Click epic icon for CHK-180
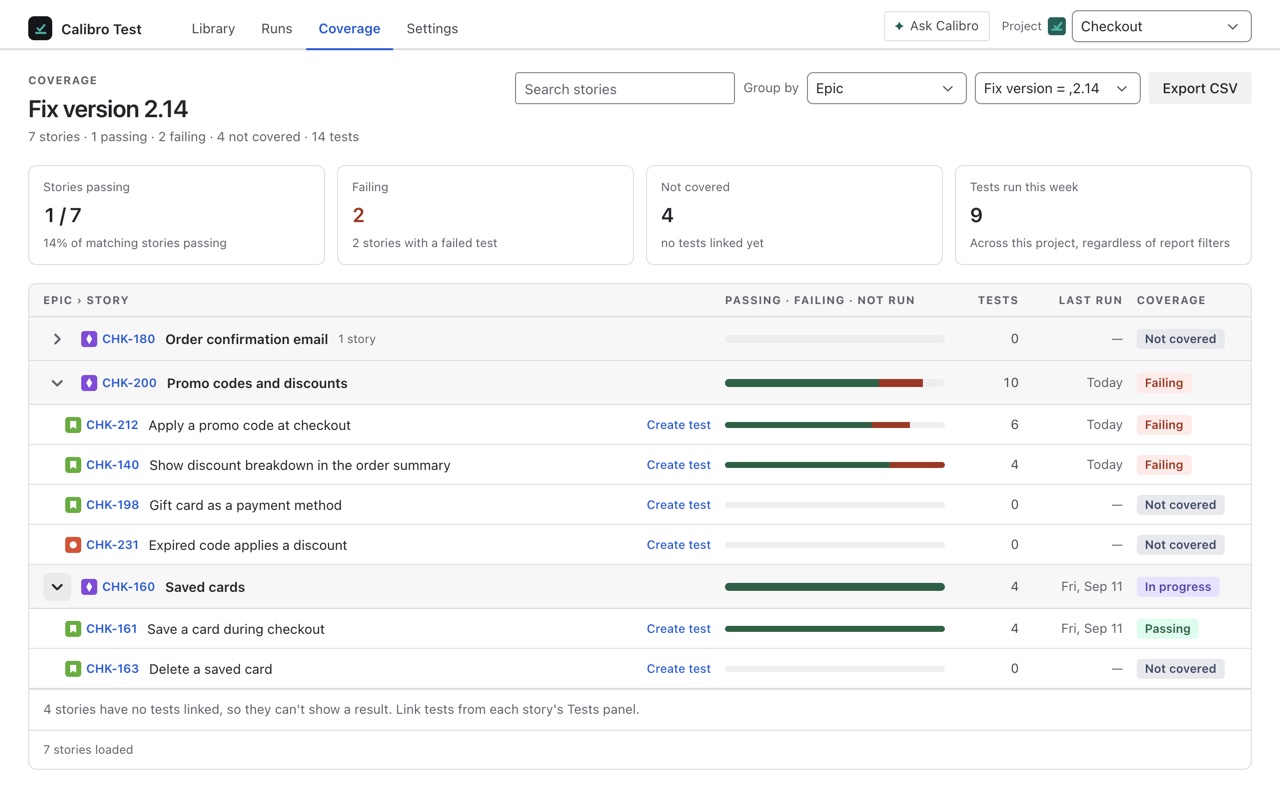The image size is (1280, 800). [x=89, y=339]
